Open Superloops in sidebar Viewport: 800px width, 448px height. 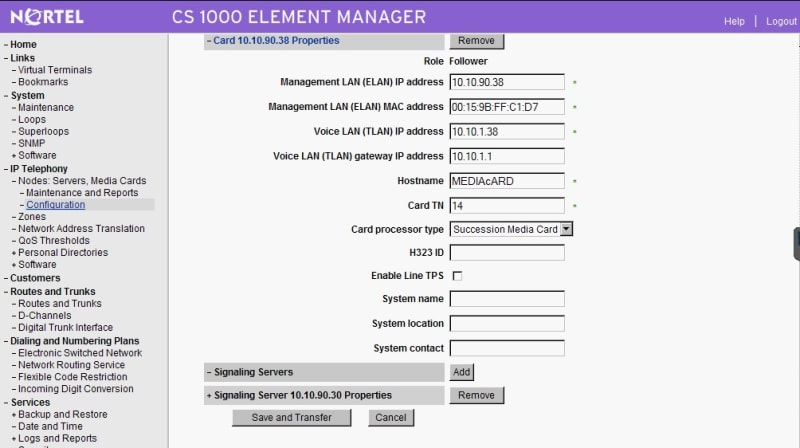point(43,131)
